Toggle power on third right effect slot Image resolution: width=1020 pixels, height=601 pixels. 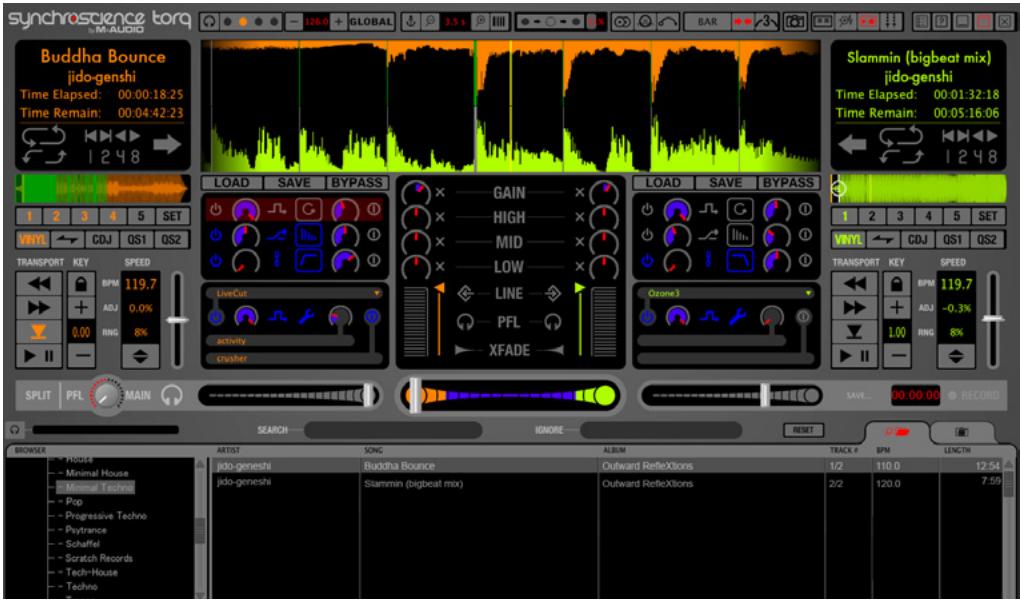click(647, 260)
